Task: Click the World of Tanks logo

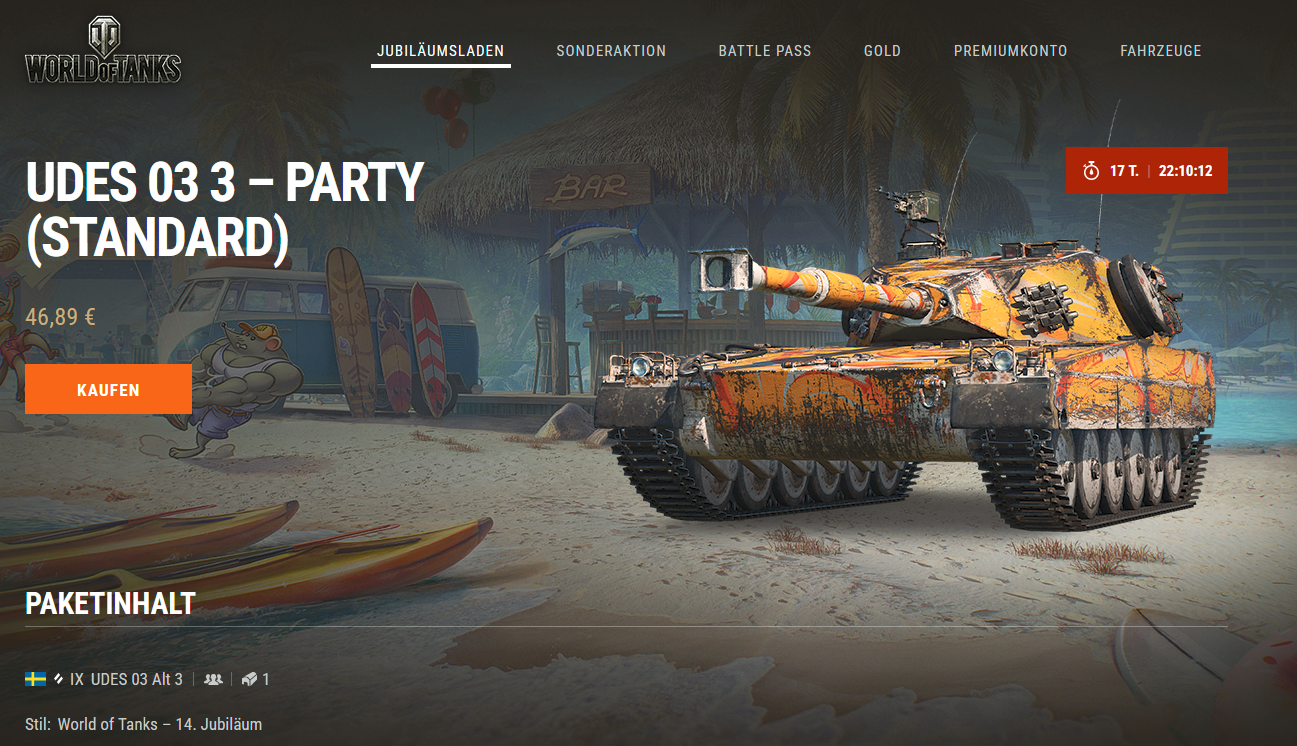Action: click(x=103, y=50)
